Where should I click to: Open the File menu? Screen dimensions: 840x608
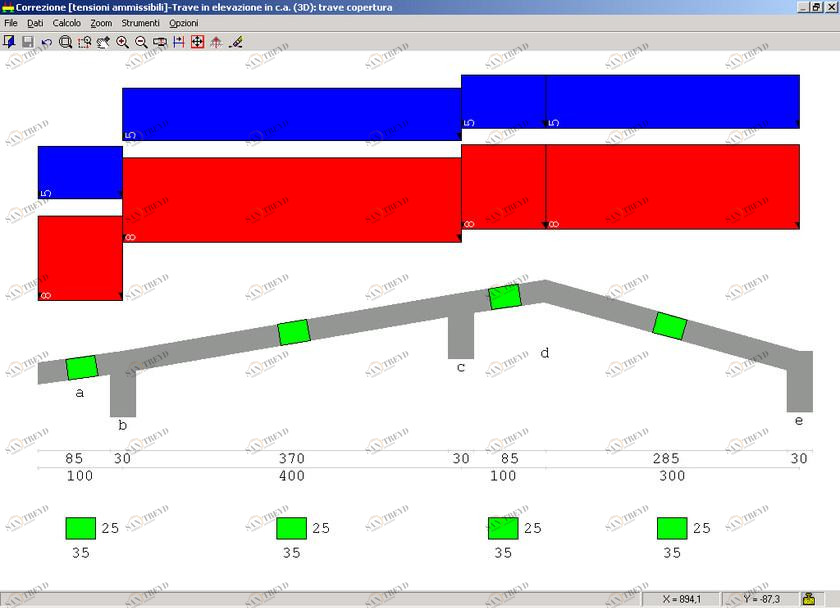tap(11, 22)
